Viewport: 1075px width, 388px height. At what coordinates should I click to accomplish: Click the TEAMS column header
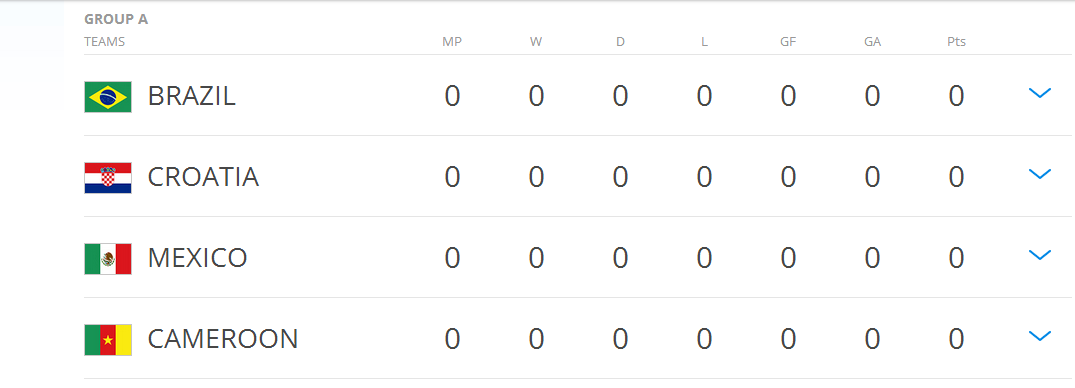point(104,42)
